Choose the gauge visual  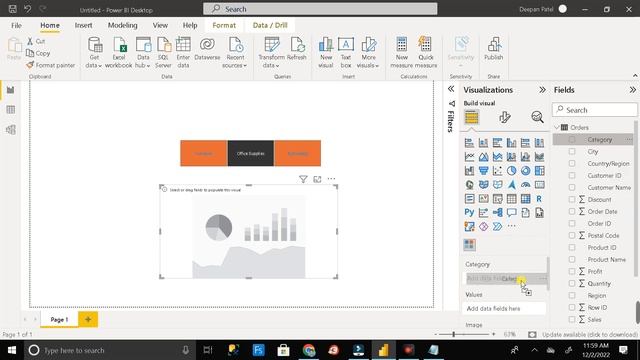point(525,184)
